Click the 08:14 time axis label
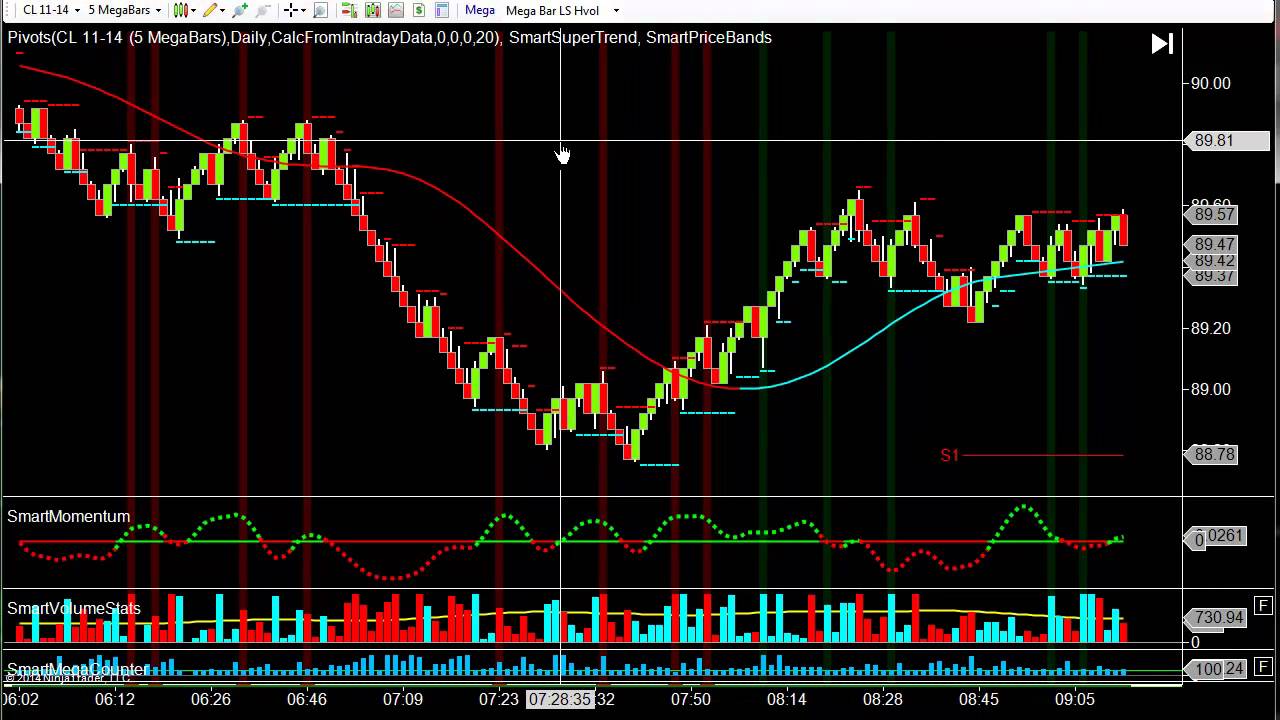 [787, 699]
